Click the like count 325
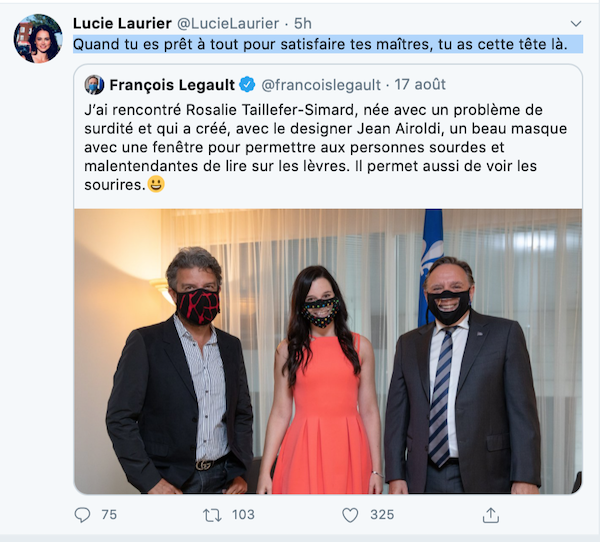This screenshot has width=600, height=542. 382,515
